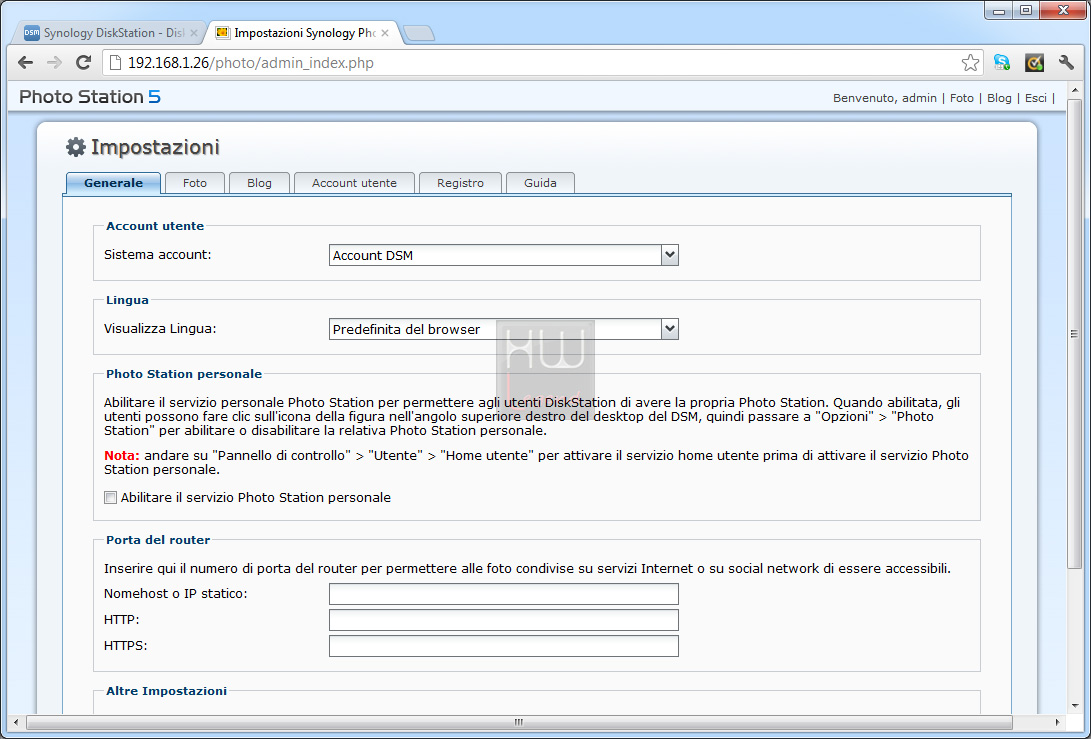Click into the HTTP port field

(x=504, y=620)
